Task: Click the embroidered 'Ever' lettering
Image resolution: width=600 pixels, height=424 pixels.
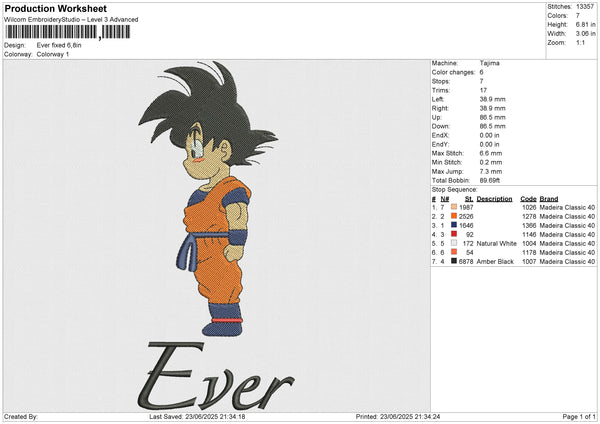Action: point(216,376)
